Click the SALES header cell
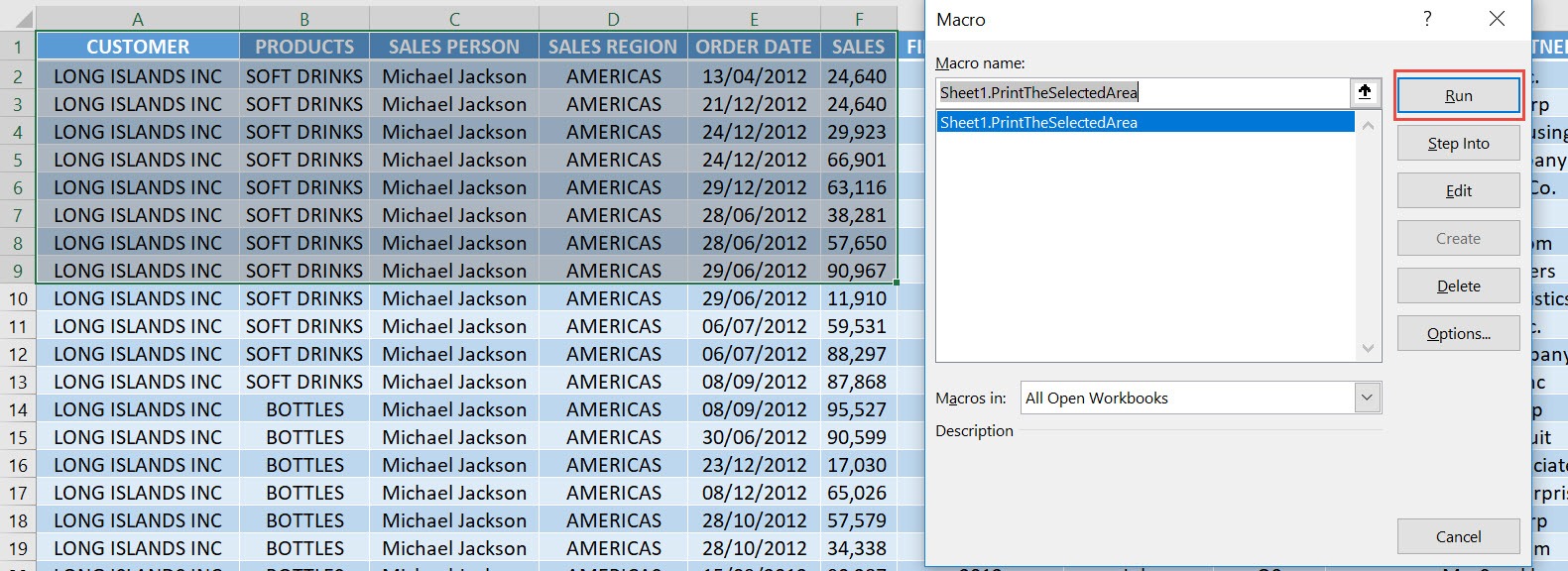The image size is (1568, 571). (x=859, y=47)
